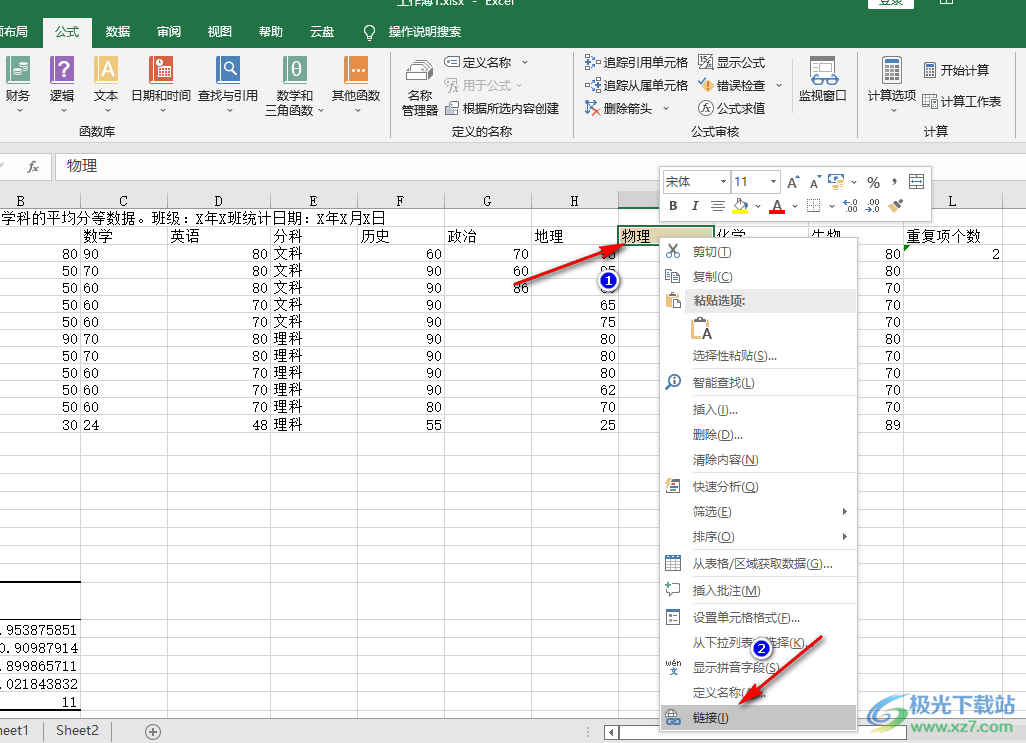Click Define Name (定义名称) button
This screenshot has width=1026, height=743.
point(478,62)
